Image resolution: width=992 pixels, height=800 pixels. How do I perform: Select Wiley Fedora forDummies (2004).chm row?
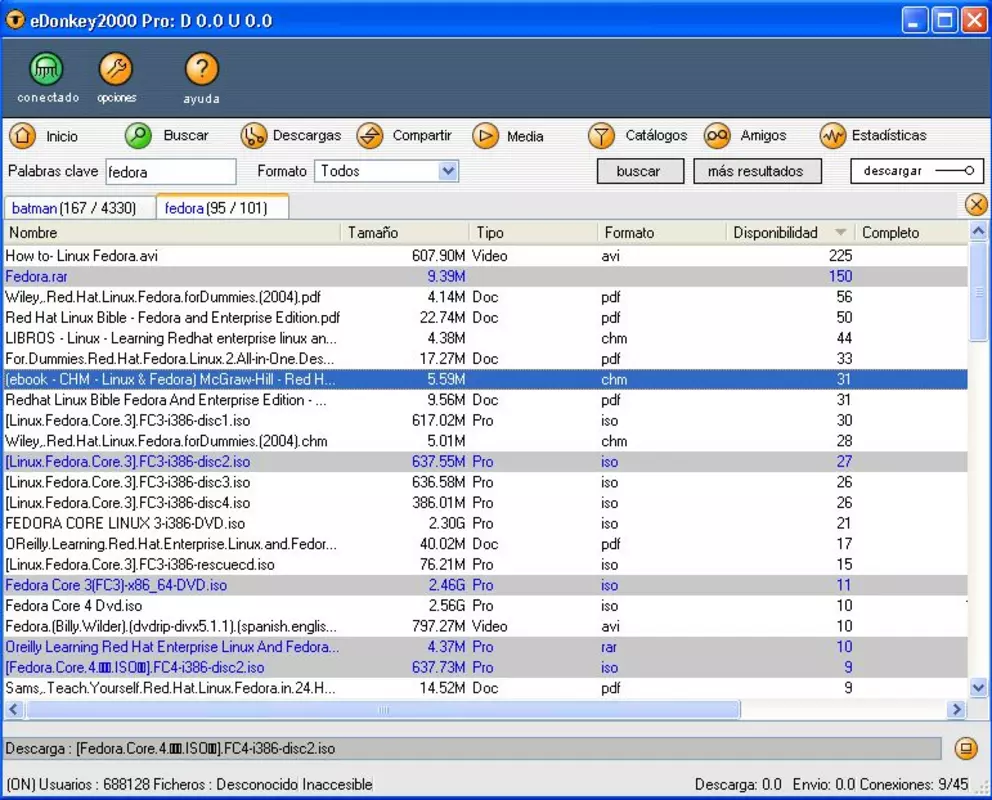[x=486, y=441]
